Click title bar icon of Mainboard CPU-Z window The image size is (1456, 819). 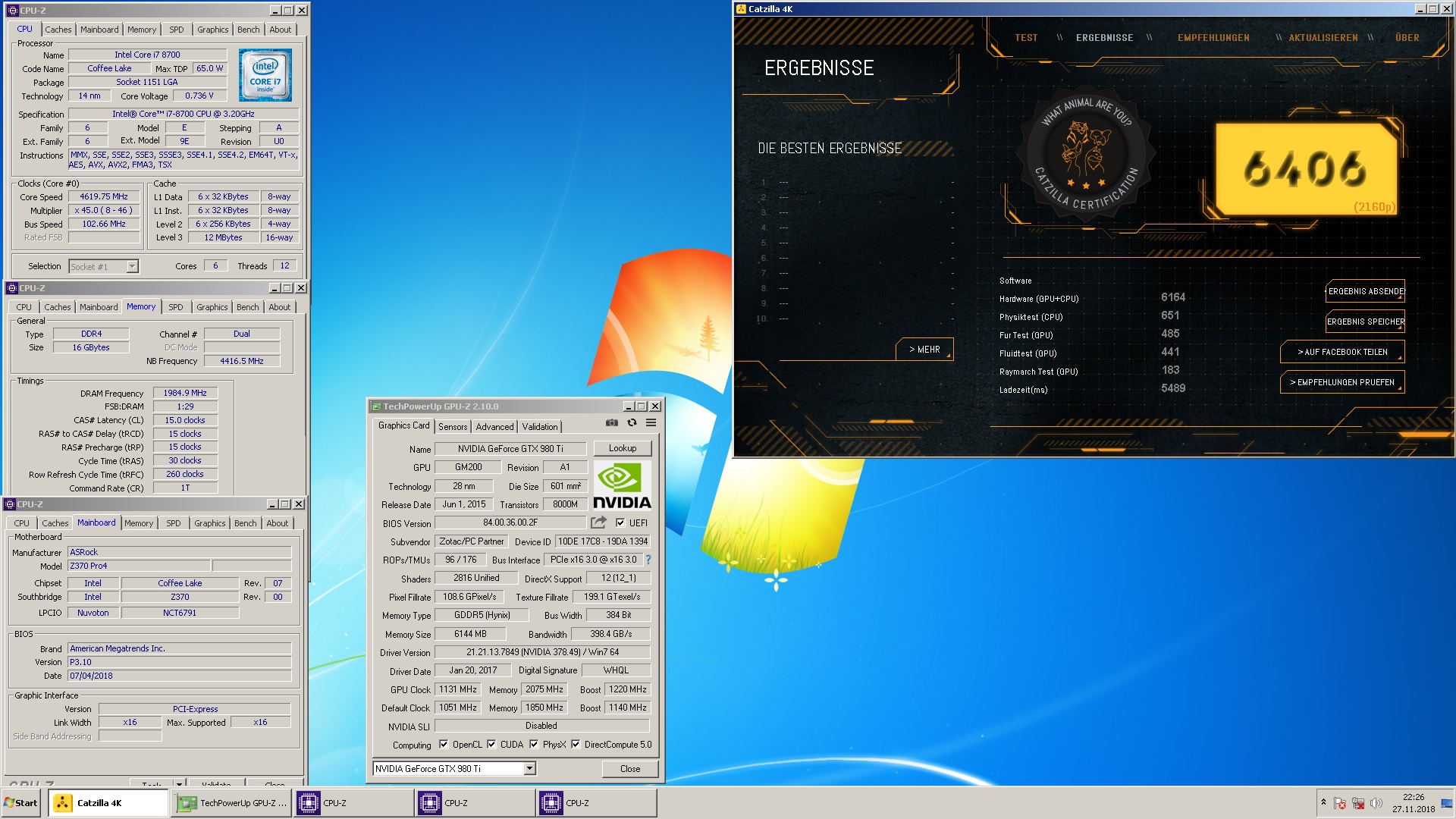[10, 504]
